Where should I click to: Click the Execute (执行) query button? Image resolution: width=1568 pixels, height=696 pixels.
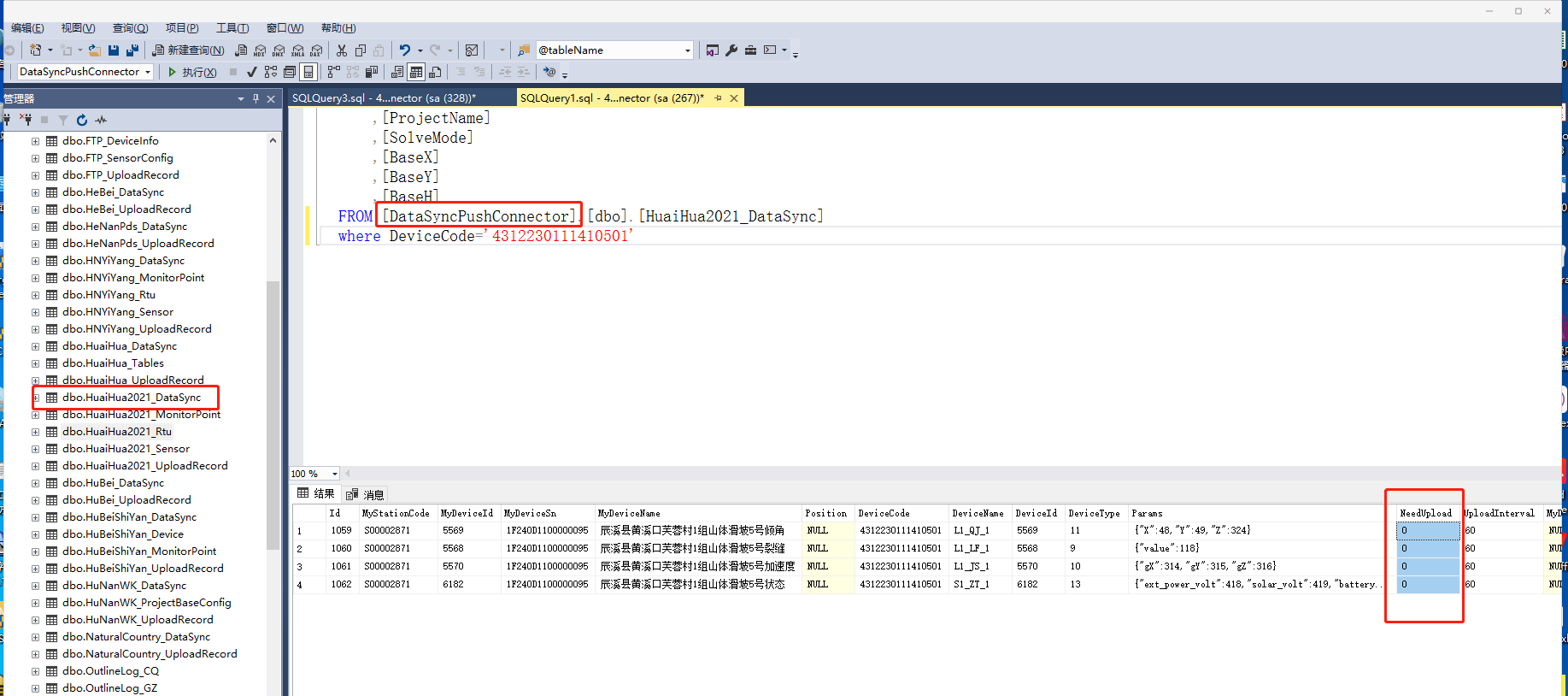coord(192,73)
